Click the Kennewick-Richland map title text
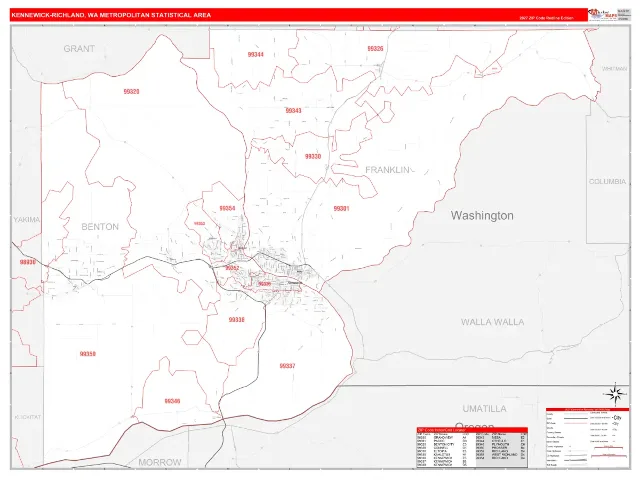The image size is (640, 480). (x=111, y=15)
